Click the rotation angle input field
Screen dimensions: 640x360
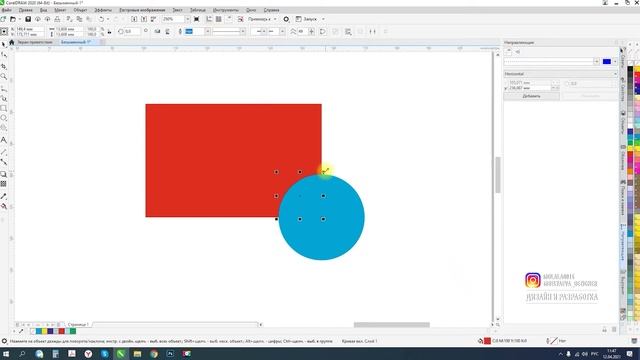click(x=131, y=31)
